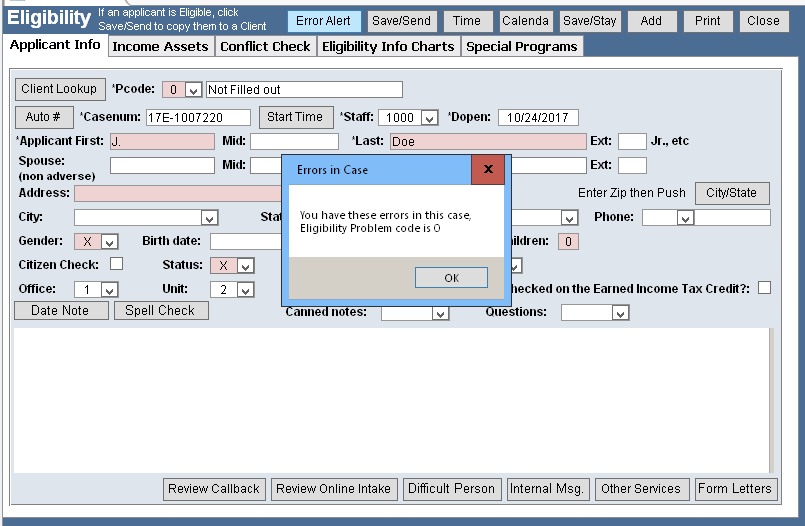The width and height of the screenshot is (805, 526).
Task: Switch to the Conflict Check tab
Action: click(265, 47)
